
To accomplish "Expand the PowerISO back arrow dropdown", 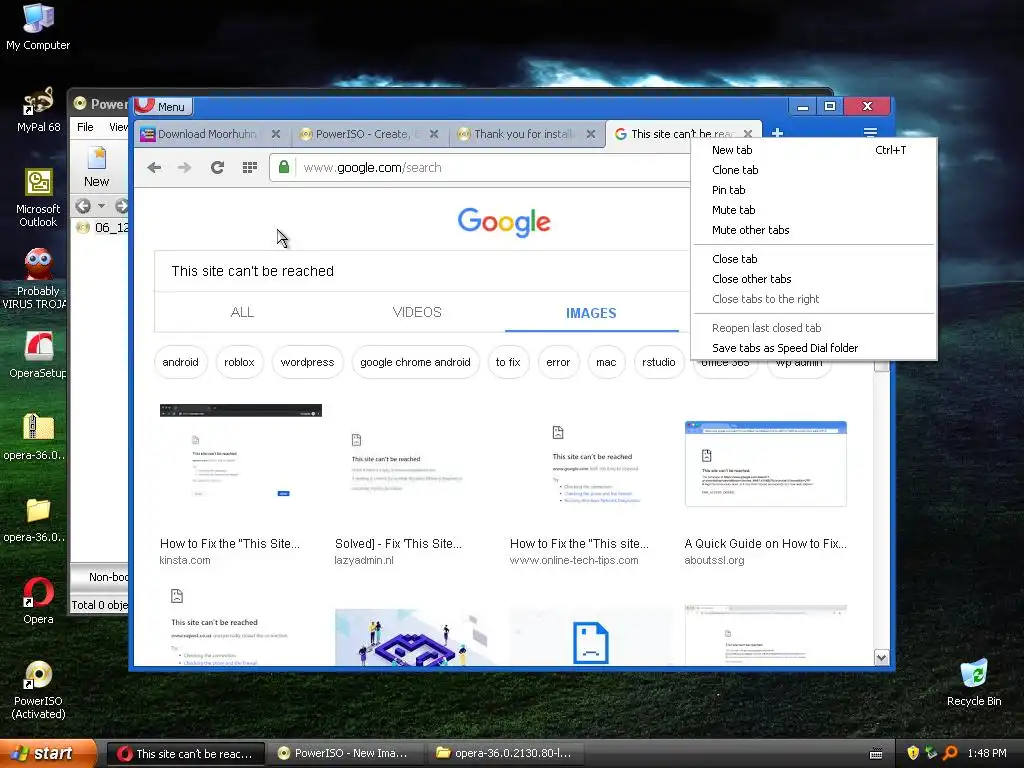I will 101,206.
